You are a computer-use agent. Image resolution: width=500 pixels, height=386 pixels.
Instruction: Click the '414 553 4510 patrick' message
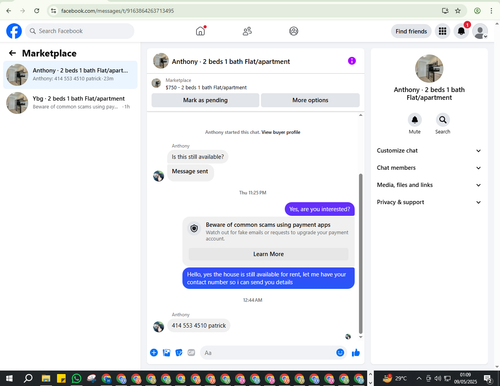click(199, 326)
